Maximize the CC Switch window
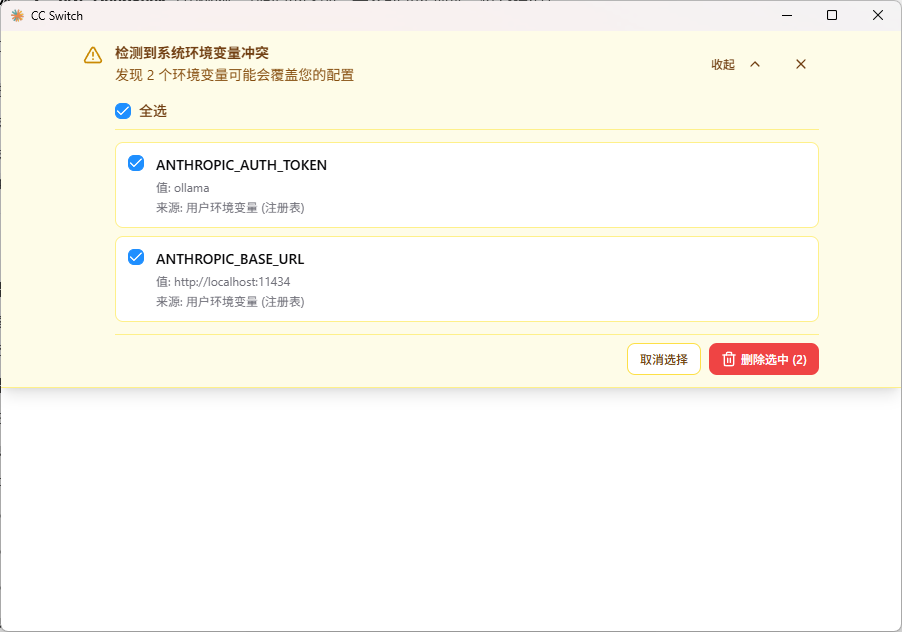This screenshot has height=632, width=902. coord(832,16)
